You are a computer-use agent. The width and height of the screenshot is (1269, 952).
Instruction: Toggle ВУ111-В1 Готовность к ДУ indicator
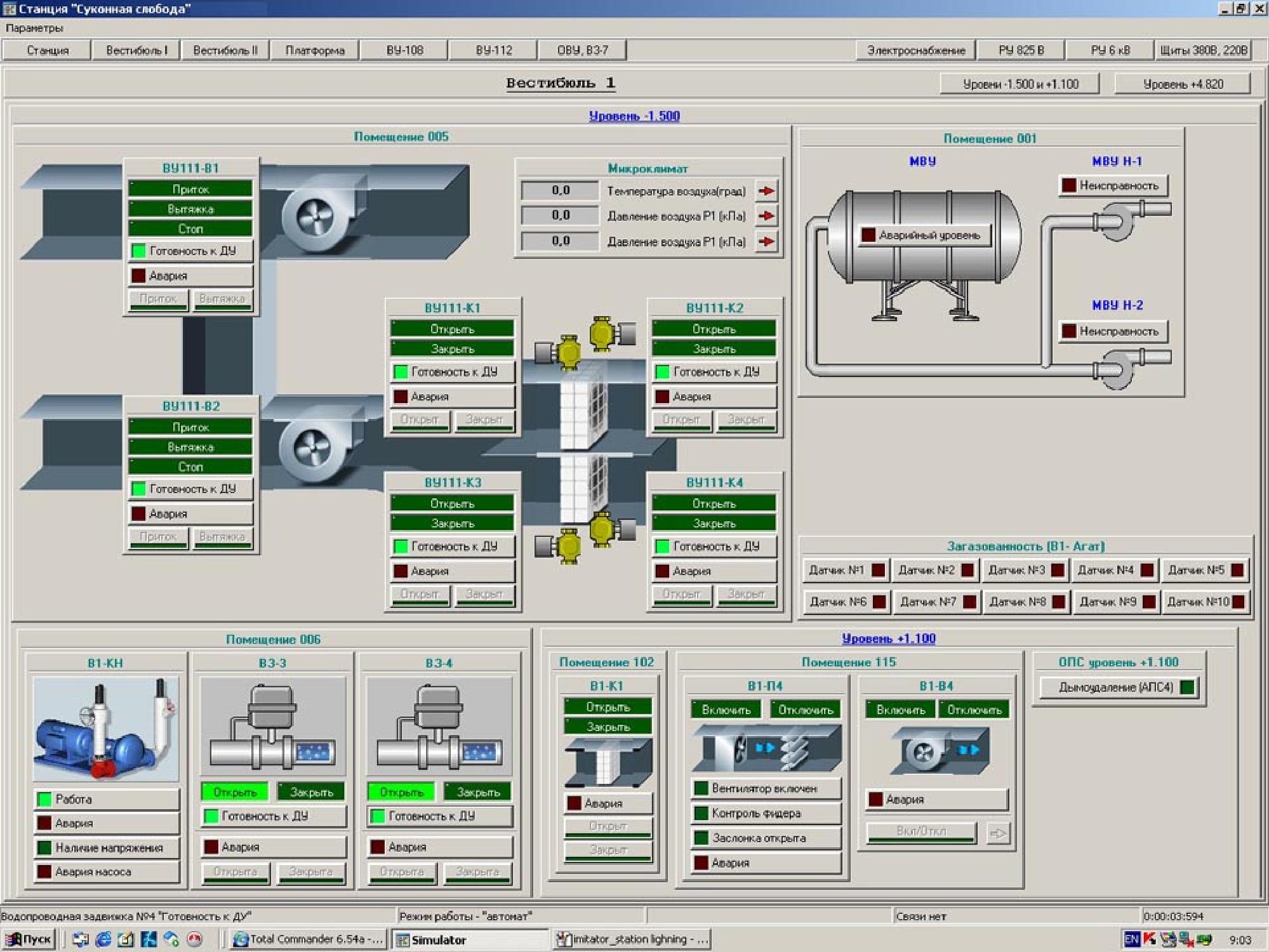(x=138, y=251)
